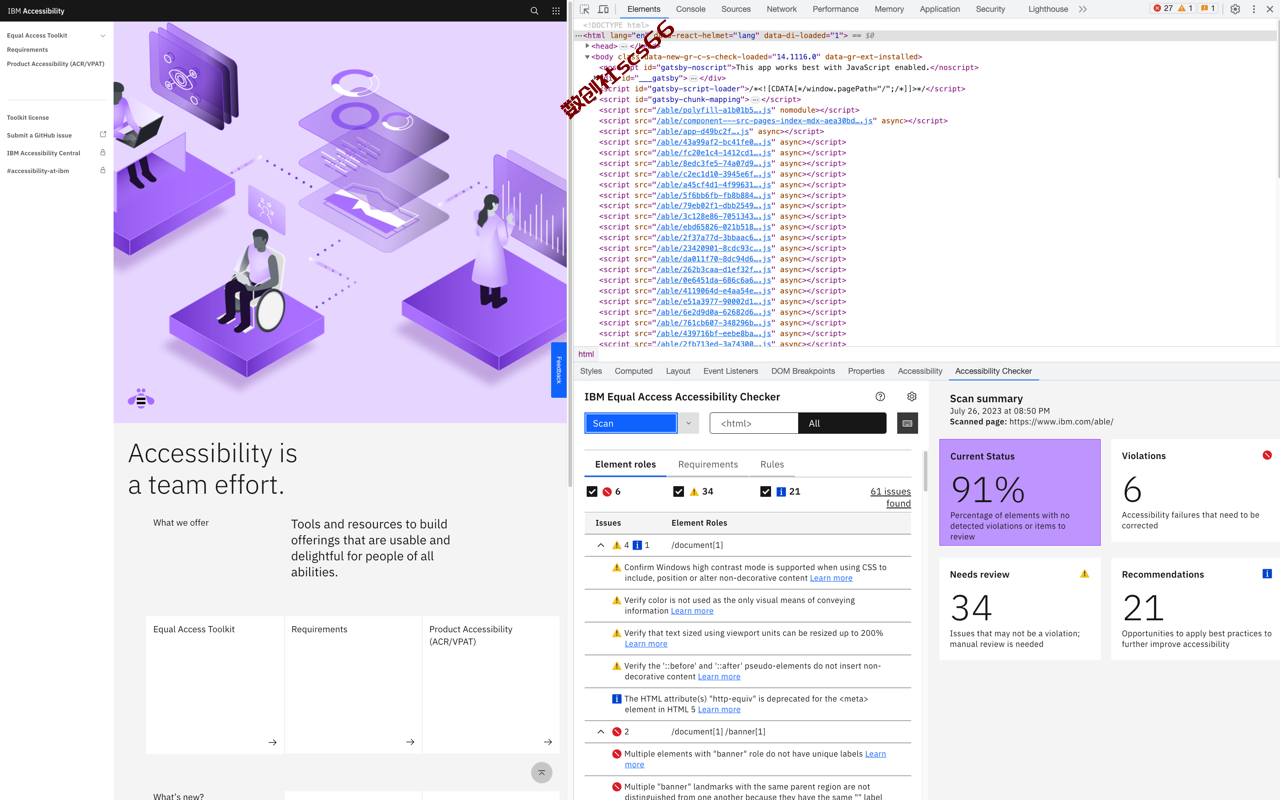Open the Lighthouse tab
Image resolution: width=1280 pixels, height=800 pixels.
coord(1048,9)
